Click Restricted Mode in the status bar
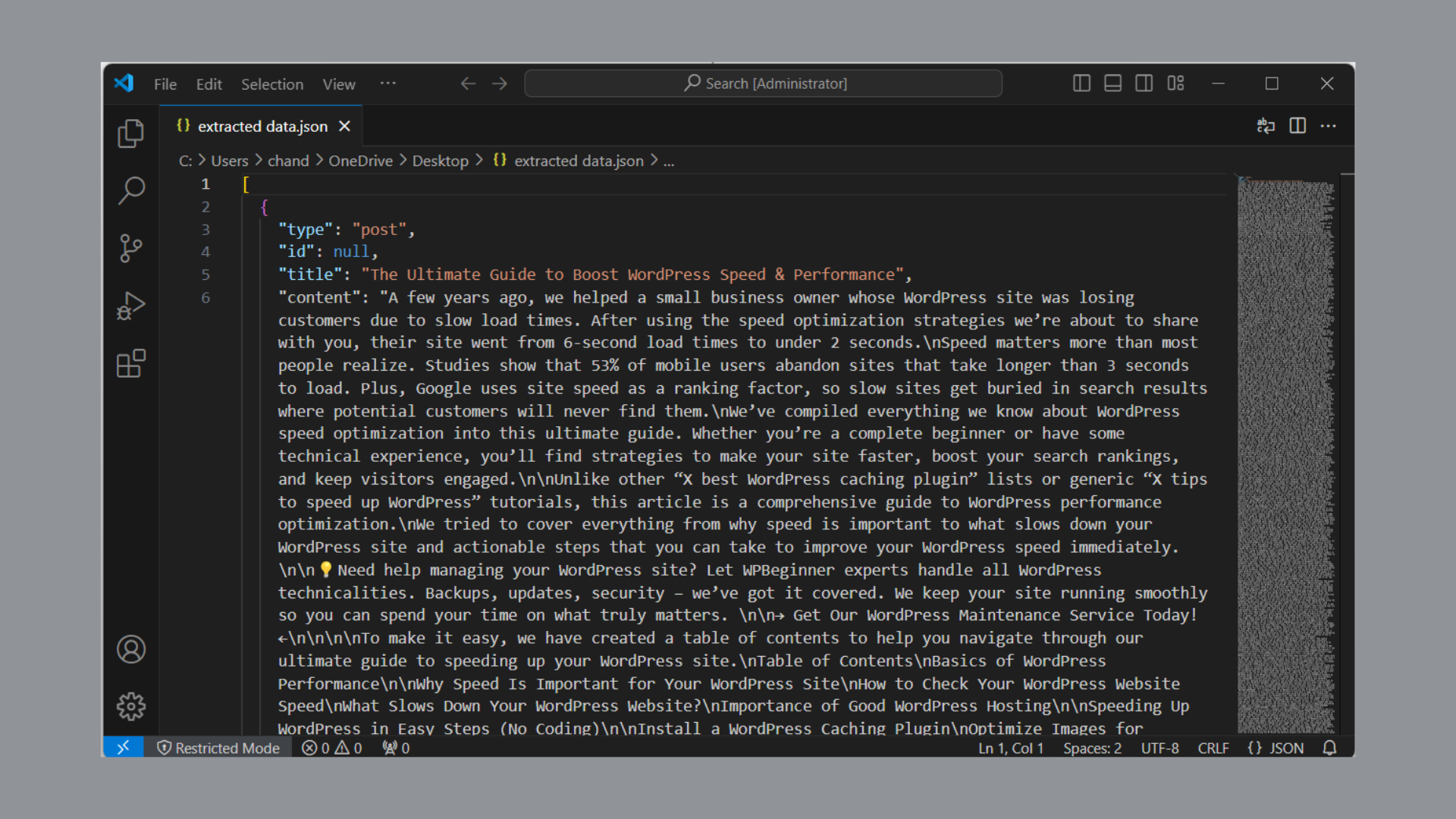 tap(218, 748)
